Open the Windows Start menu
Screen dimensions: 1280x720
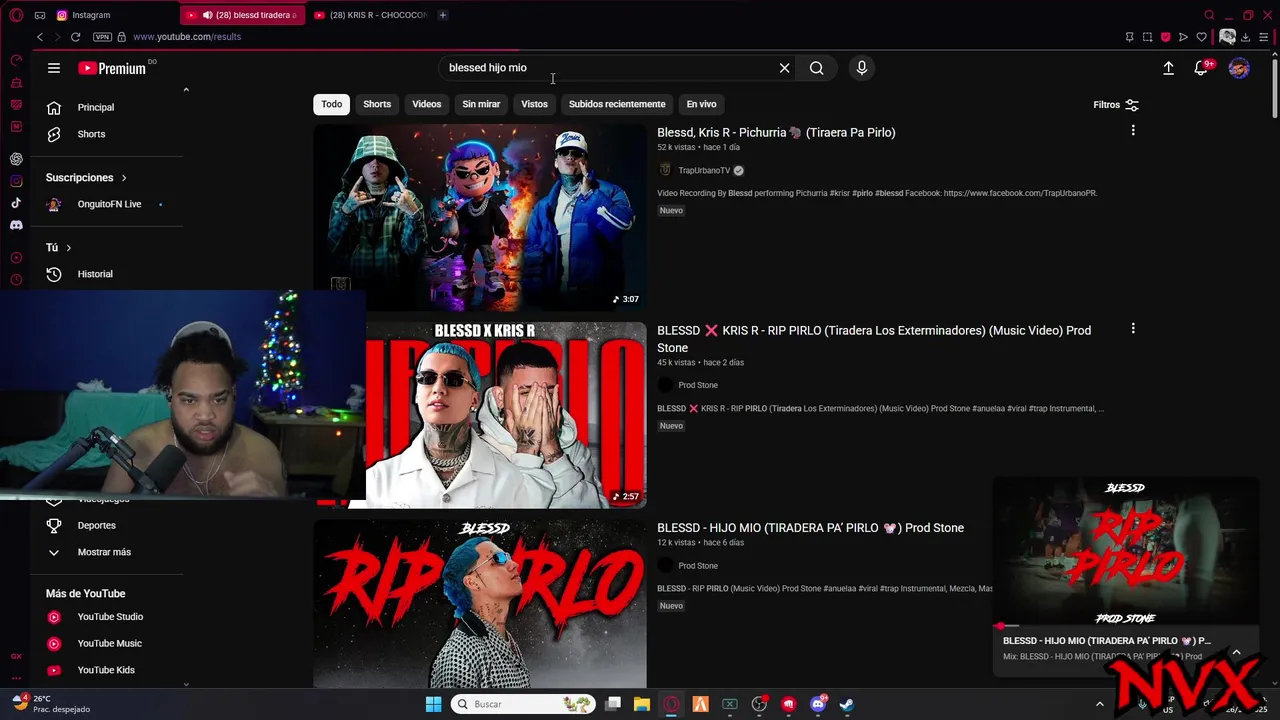(x=433, y=704)
